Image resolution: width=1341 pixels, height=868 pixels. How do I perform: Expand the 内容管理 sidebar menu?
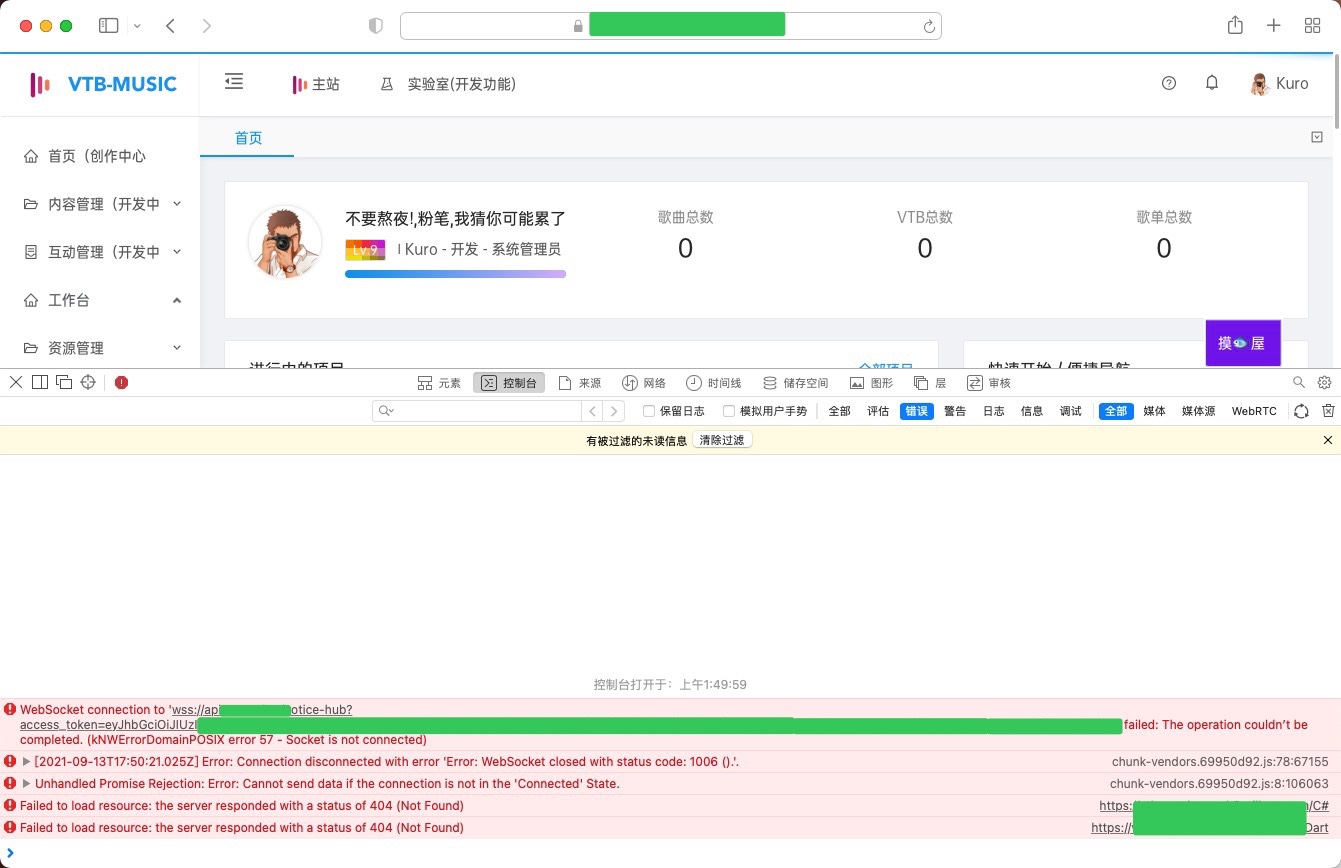pyautogui.click(x=100, y=204)
